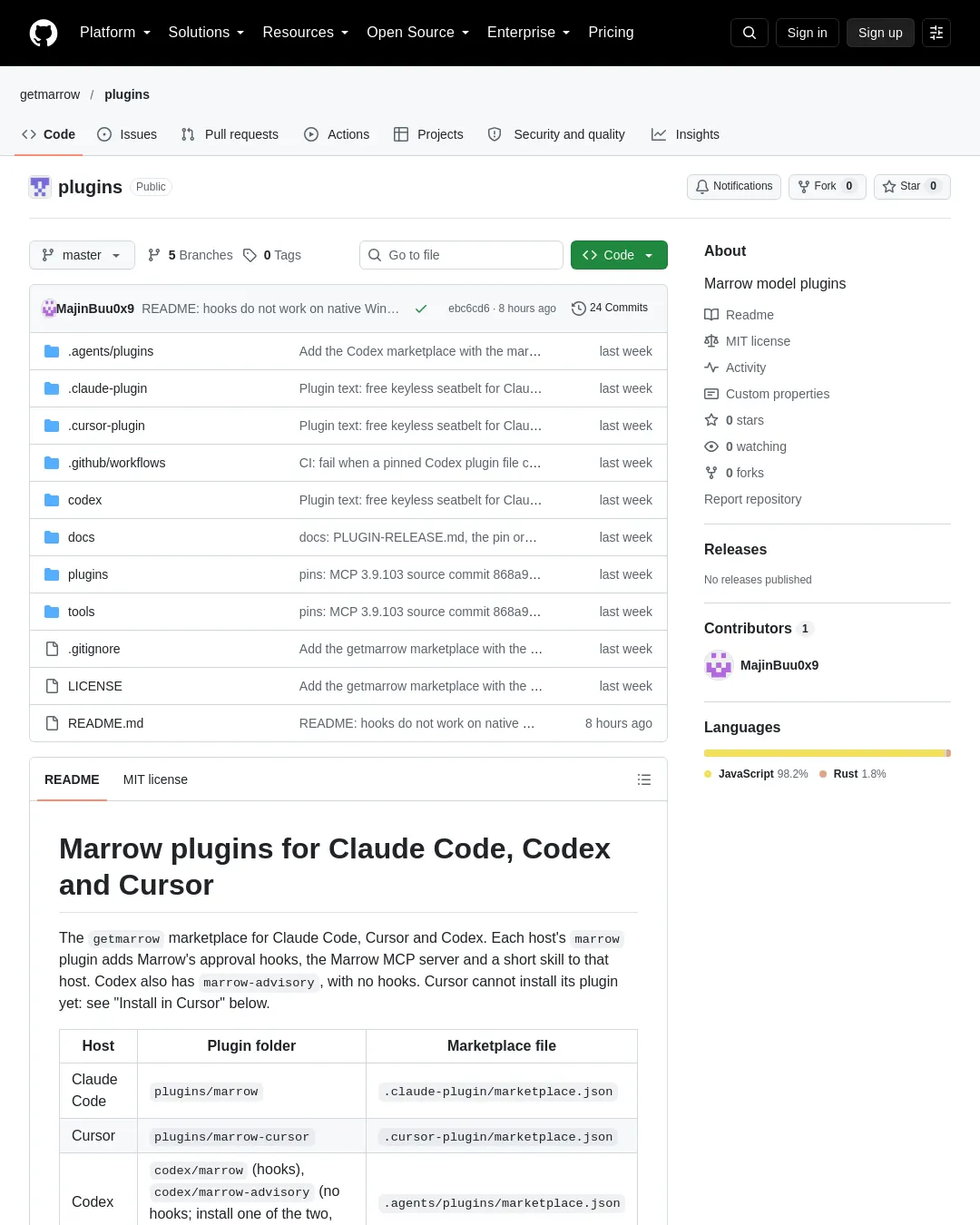Open the 24 Commits history
The height and width of the screenshot is (1225, 980).
[610, 309]
